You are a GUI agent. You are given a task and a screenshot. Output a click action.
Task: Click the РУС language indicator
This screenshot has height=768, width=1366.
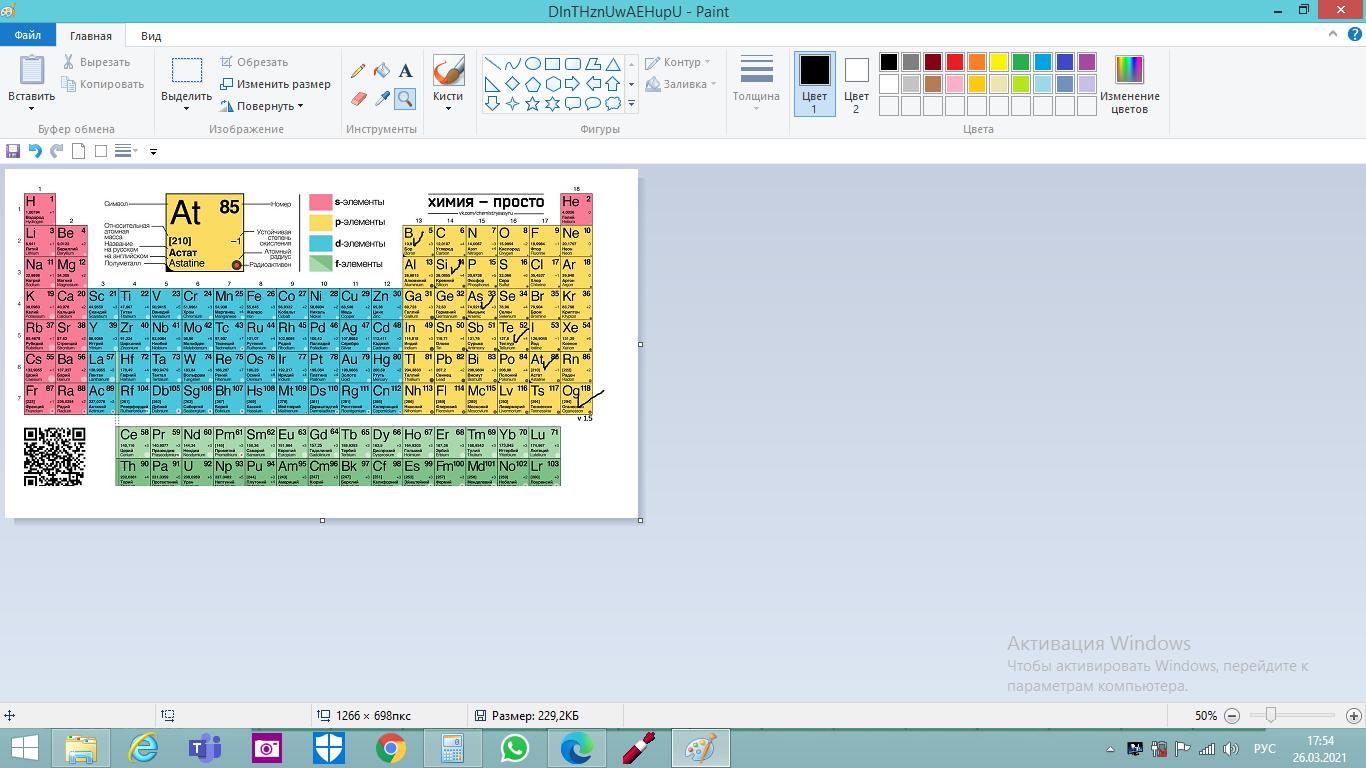click(1264, 749)
